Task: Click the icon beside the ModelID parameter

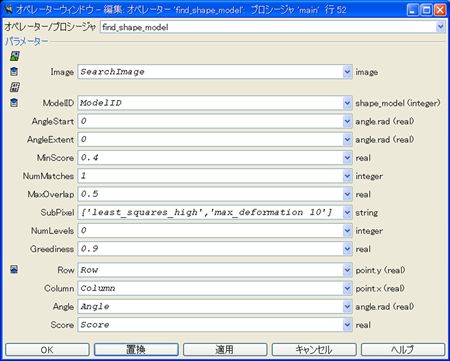Action: click(x=14, y=103)
